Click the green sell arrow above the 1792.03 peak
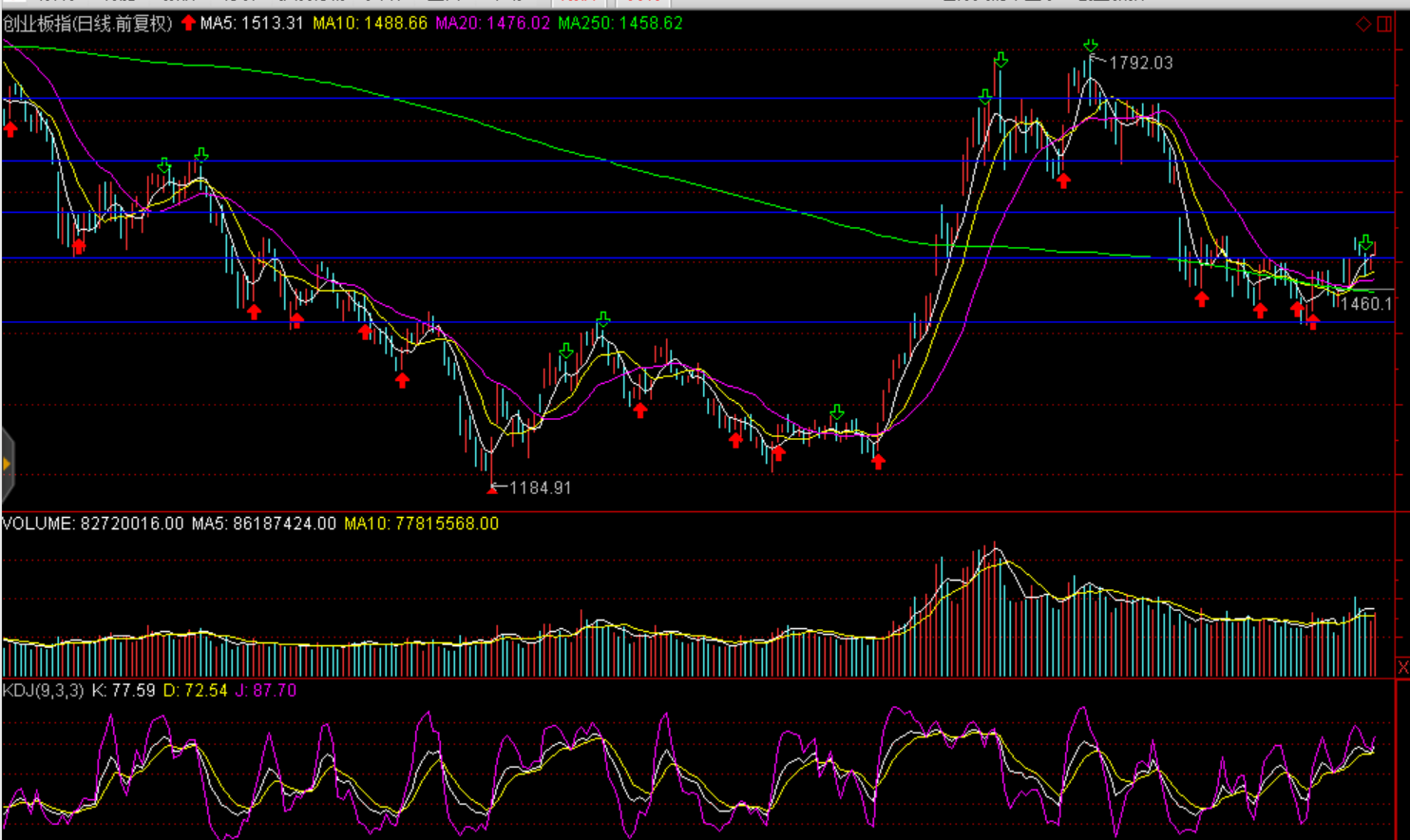This screenshot has width=1410, height=840. pos(1091,46)
